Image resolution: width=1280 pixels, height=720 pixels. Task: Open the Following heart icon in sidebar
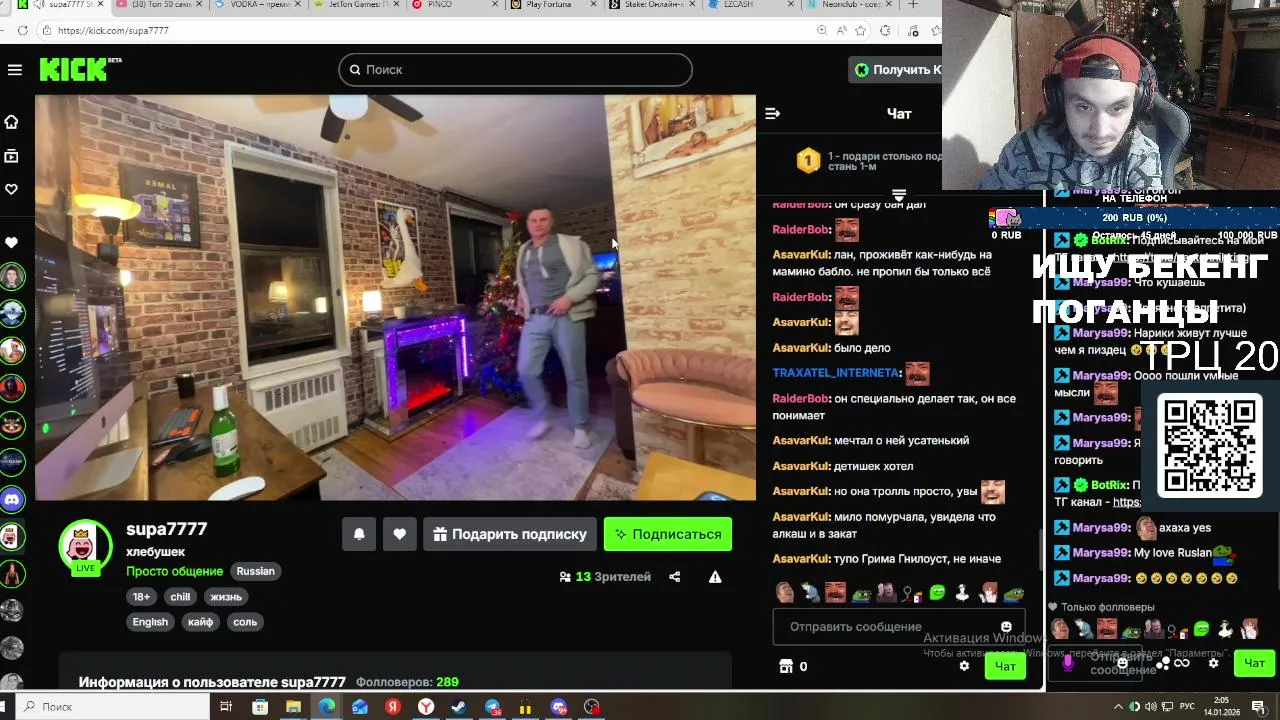(x=12, y=189)
